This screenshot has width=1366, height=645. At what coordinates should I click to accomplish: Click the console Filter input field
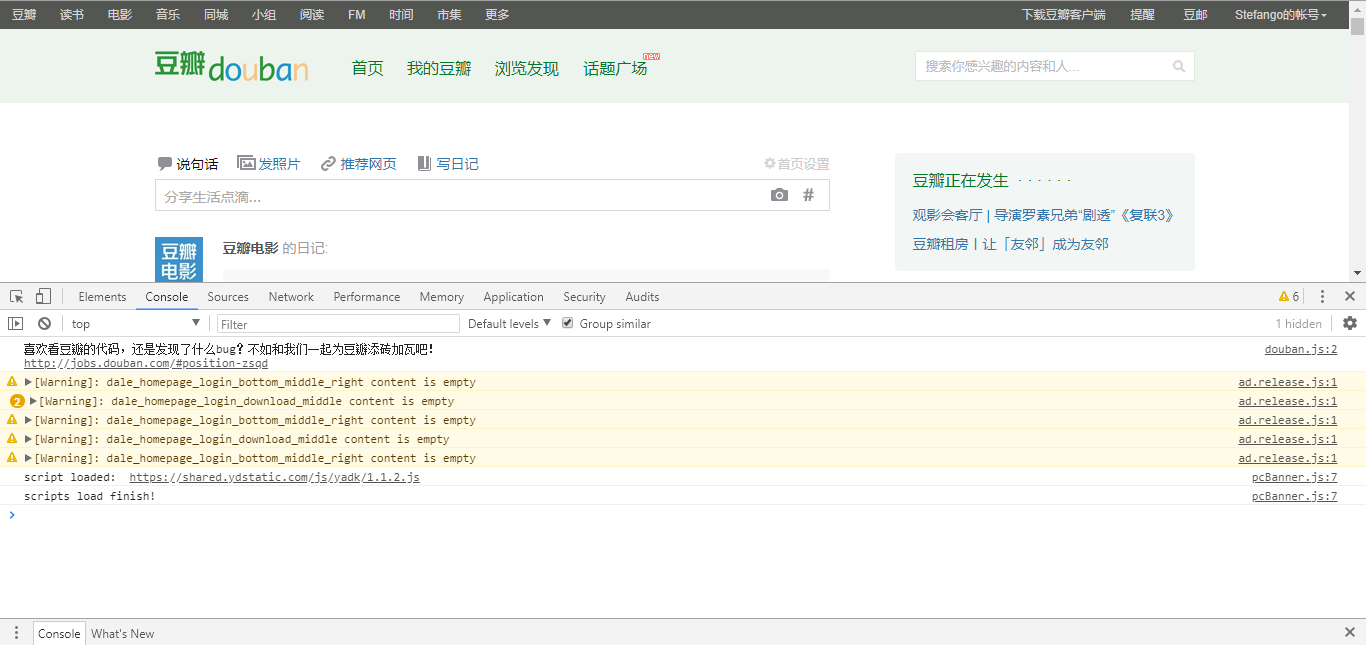point(338,324)
